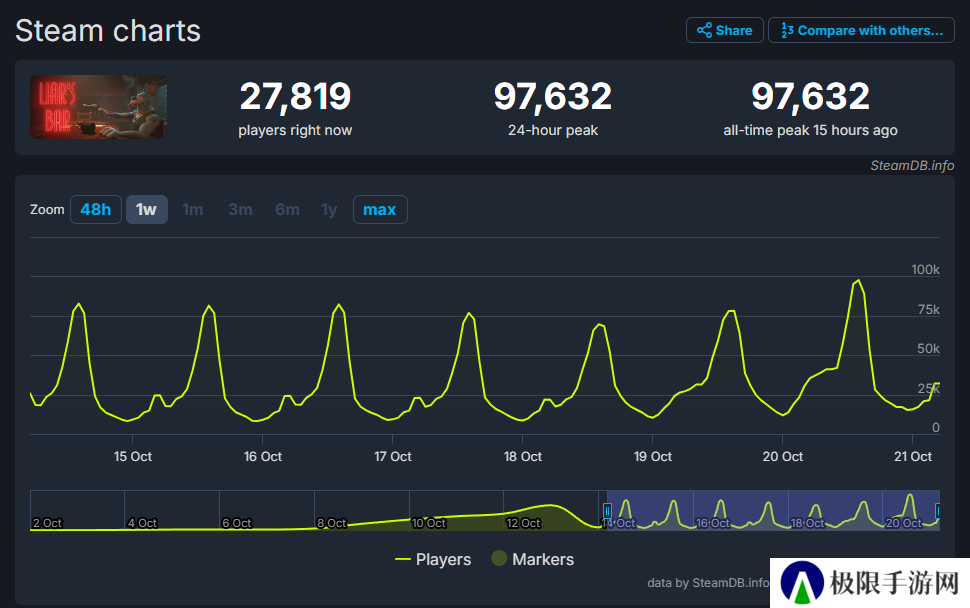970x608 pixels.
Task: Click the 20 Oct peak on chart line
Action: (x=858, y=281)
